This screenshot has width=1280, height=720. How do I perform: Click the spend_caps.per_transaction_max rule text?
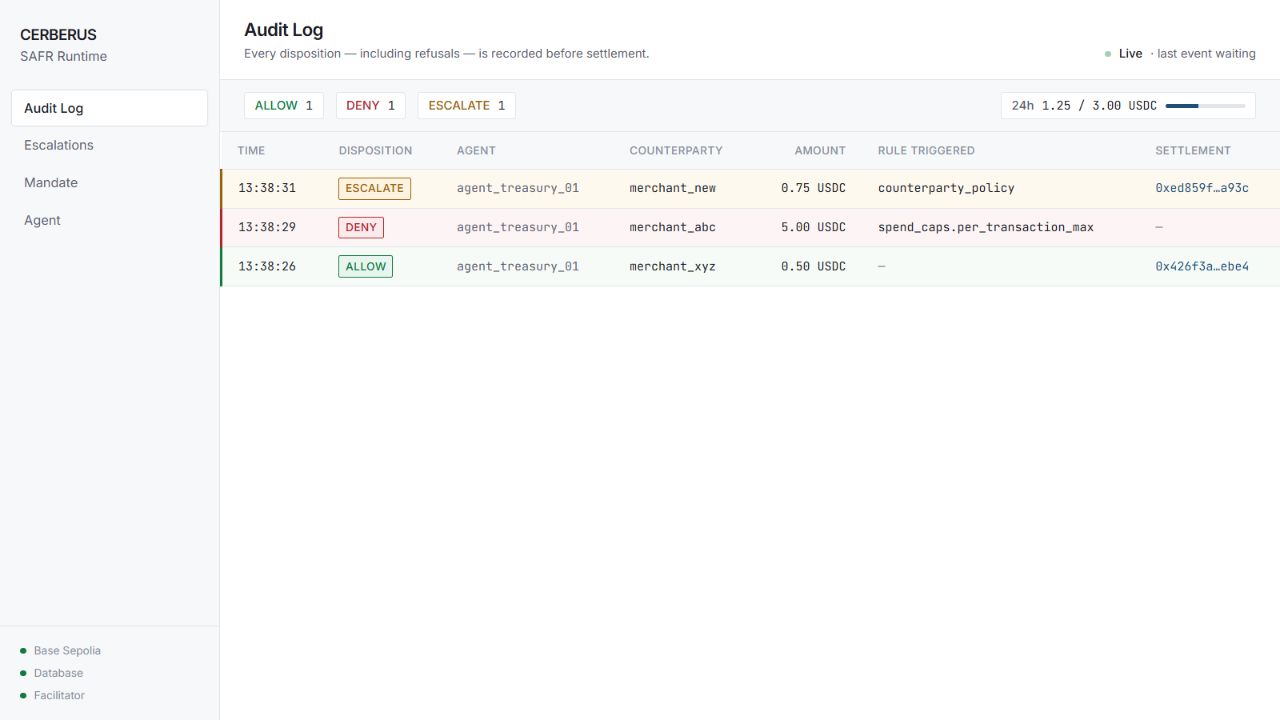[986, 227]
